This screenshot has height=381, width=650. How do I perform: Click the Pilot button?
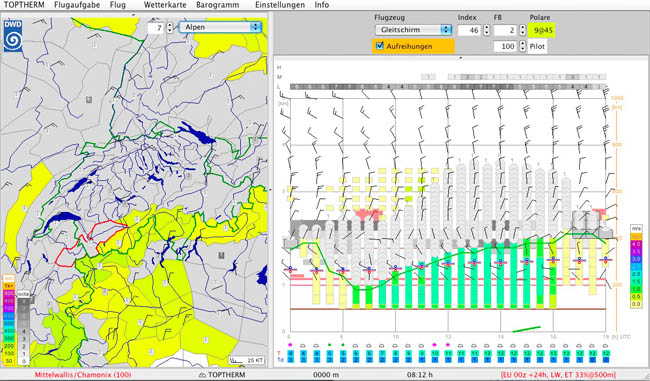pyautogui.click(x=537, y=46)
